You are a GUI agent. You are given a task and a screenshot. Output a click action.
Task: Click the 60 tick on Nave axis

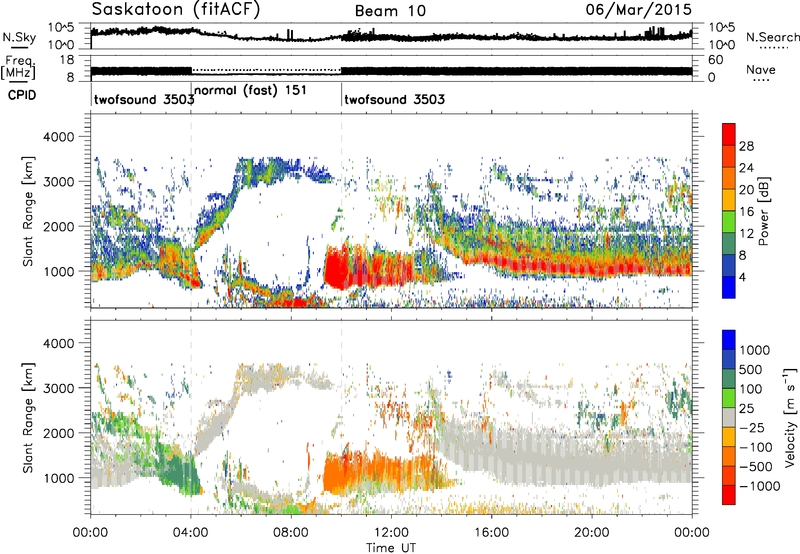(x=715, y=60)
